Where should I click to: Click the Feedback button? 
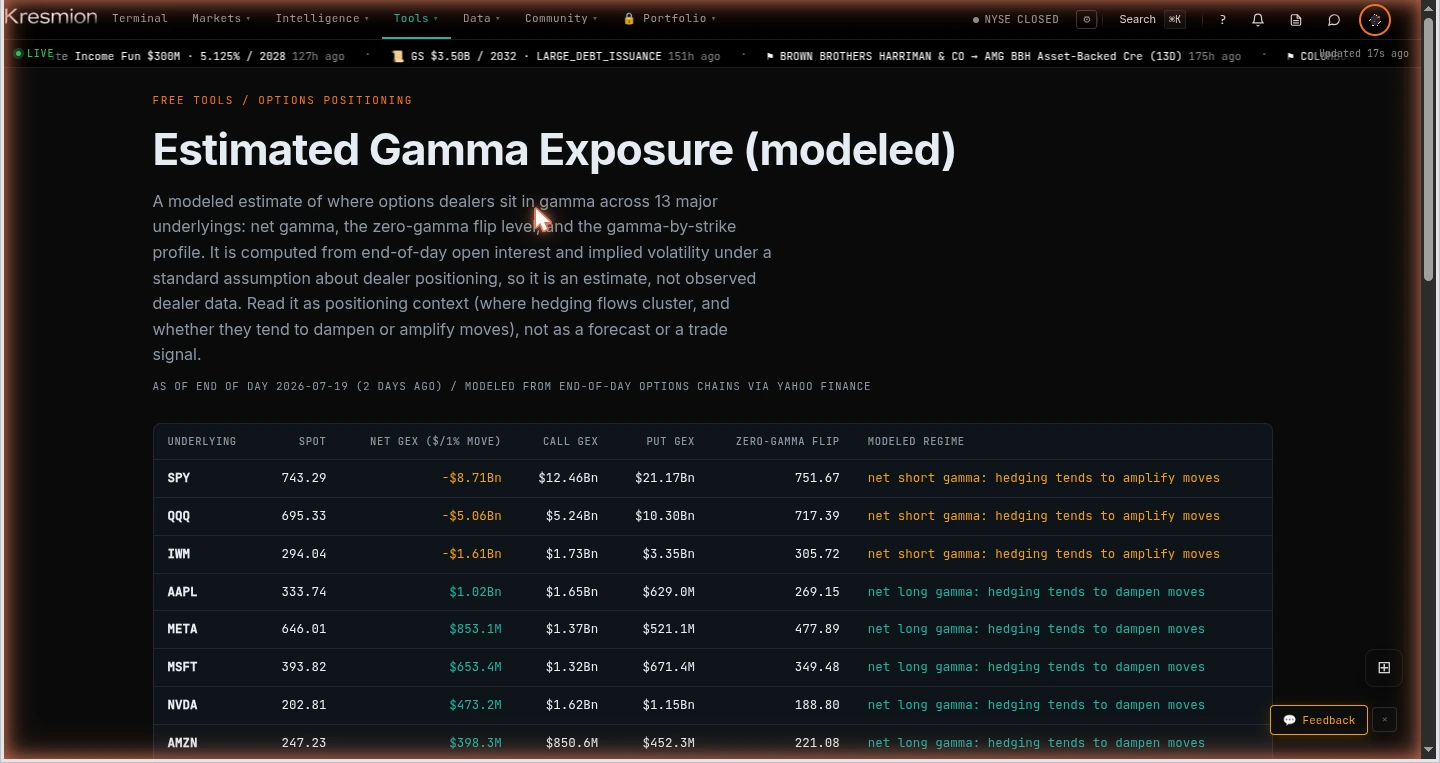tap(1319, 720)
